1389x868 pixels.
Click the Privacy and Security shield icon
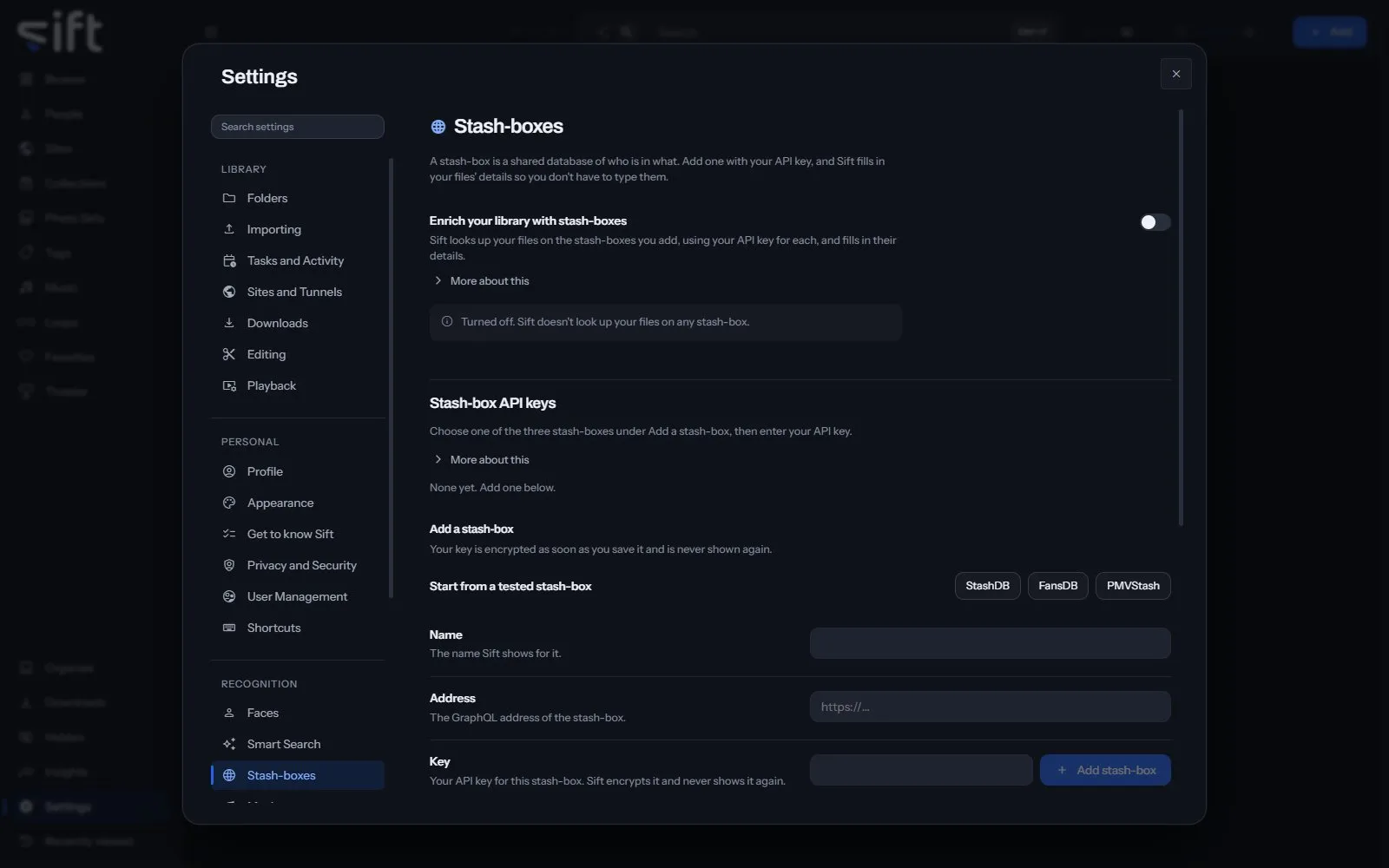coord(229,565)
